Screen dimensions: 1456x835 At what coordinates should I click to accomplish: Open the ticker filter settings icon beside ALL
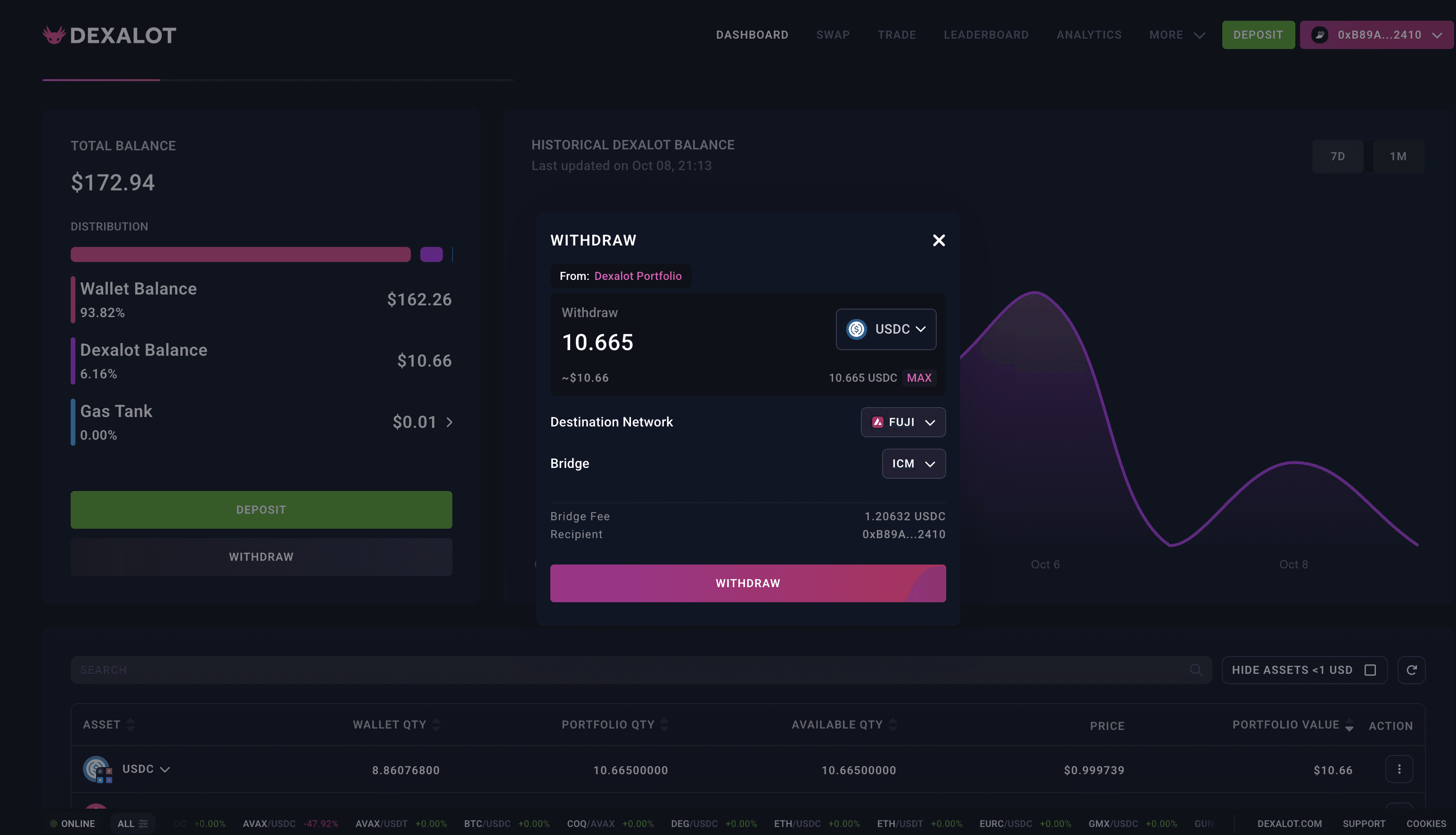tap(143, 824)
